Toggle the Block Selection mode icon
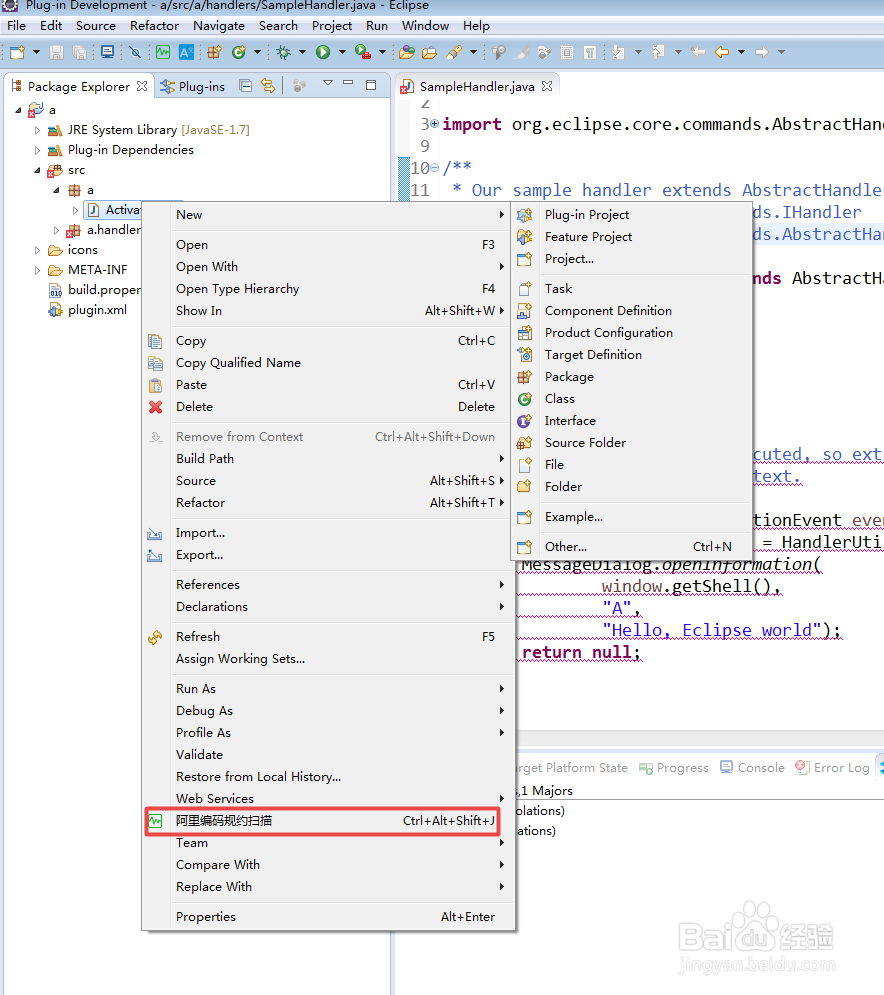Image resolution: width=884 pixels, height=995 pixels. [567, 52]
